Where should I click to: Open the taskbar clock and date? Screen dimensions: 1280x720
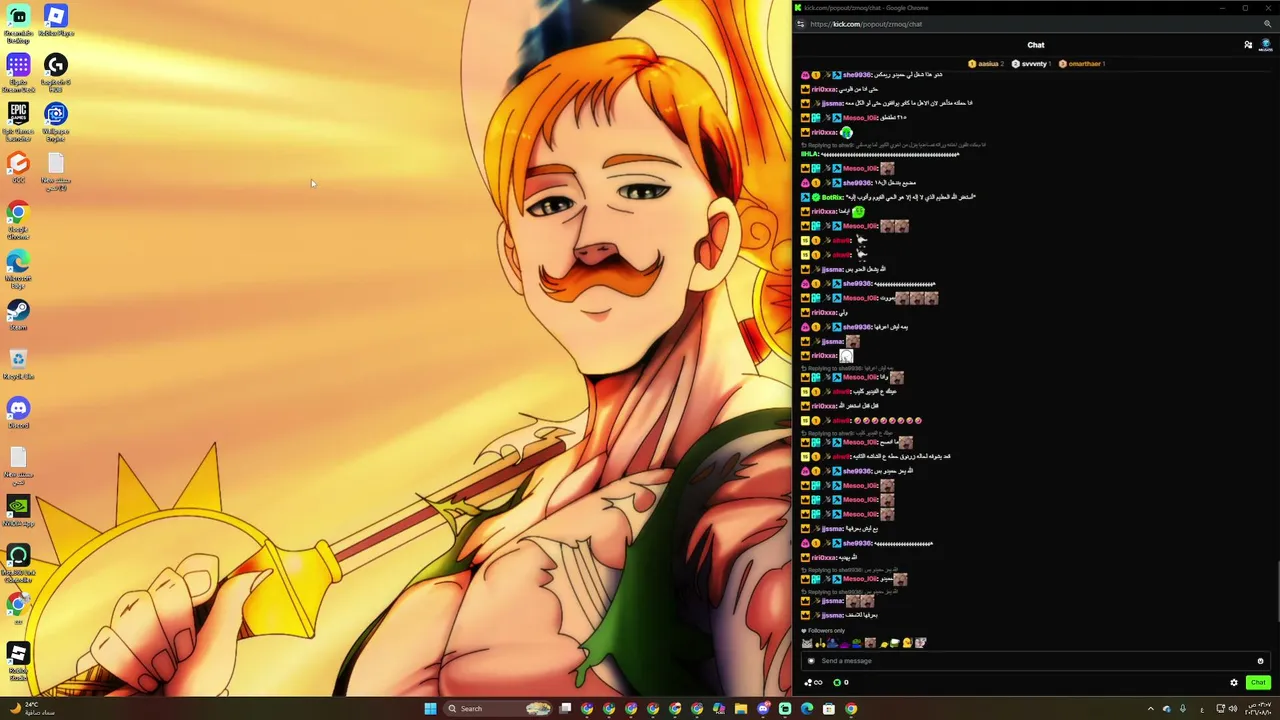[1257, 709]
